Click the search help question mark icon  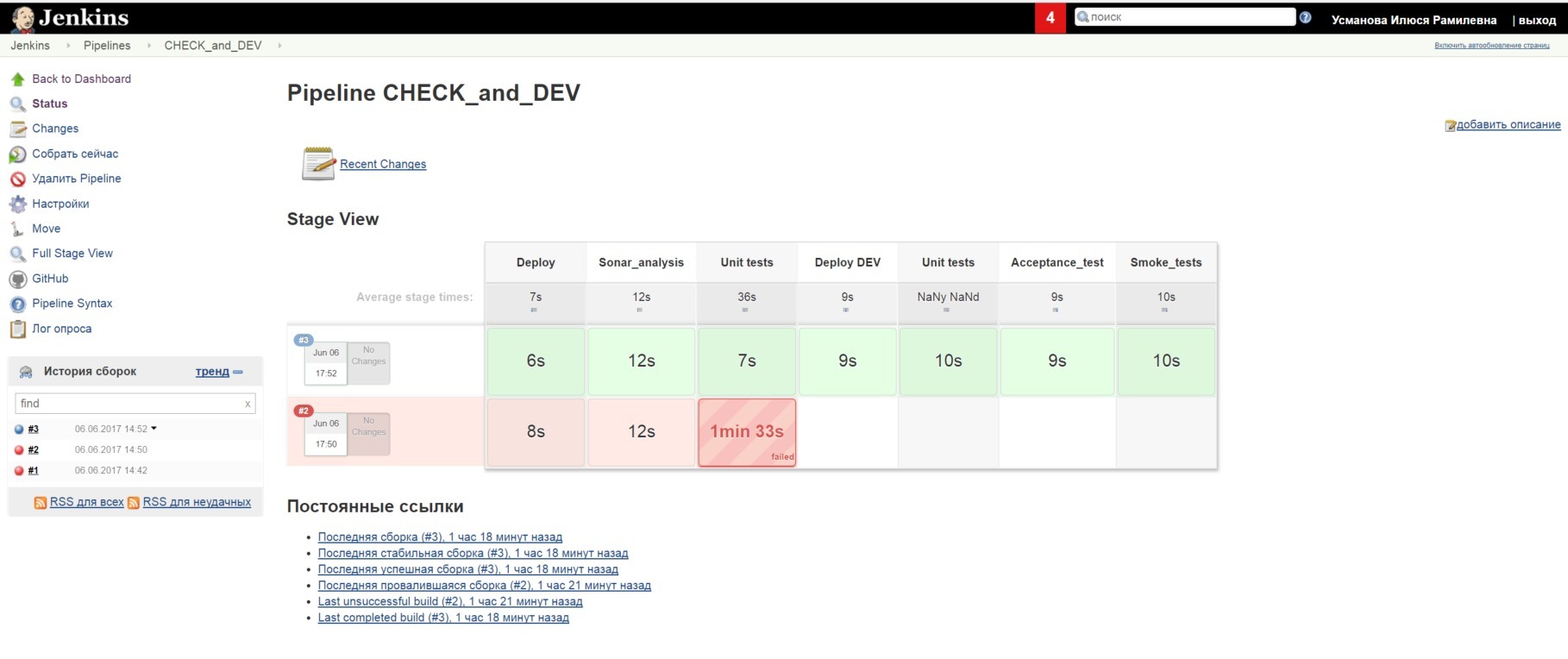click(x=1305, y=17)
